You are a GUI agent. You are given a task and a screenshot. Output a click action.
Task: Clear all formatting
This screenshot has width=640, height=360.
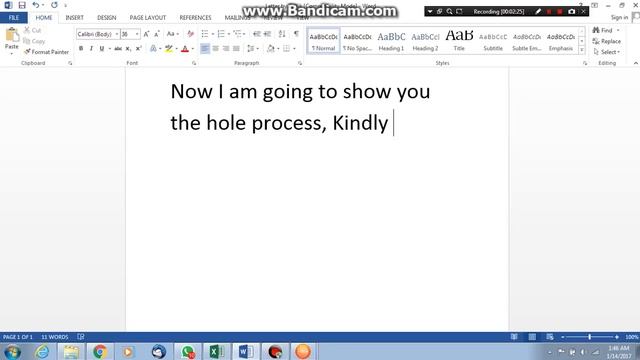click(190, 34)
